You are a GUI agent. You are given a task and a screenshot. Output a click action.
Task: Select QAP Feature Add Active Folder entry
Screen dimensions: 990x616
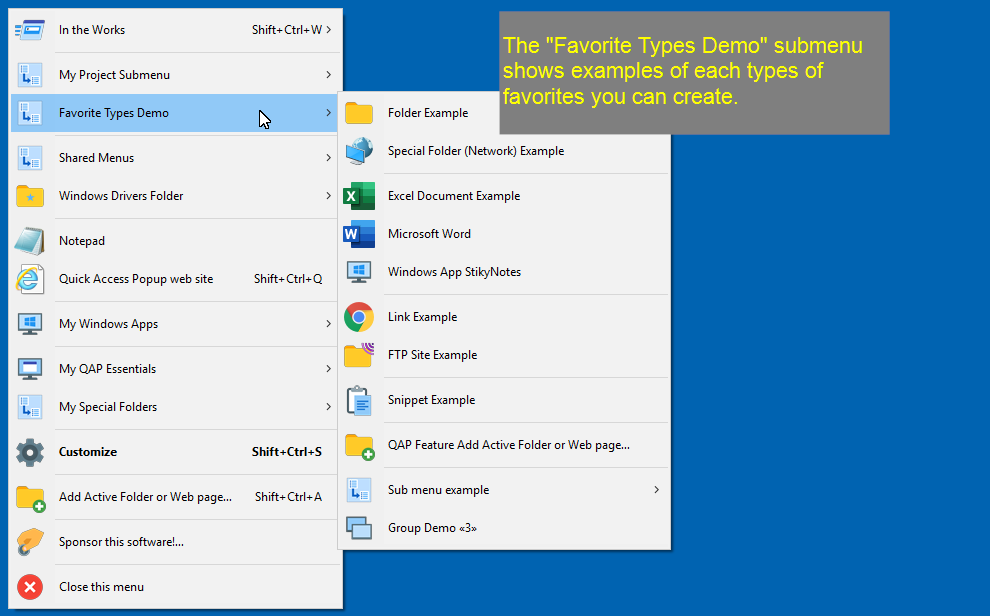coord(504,445)
